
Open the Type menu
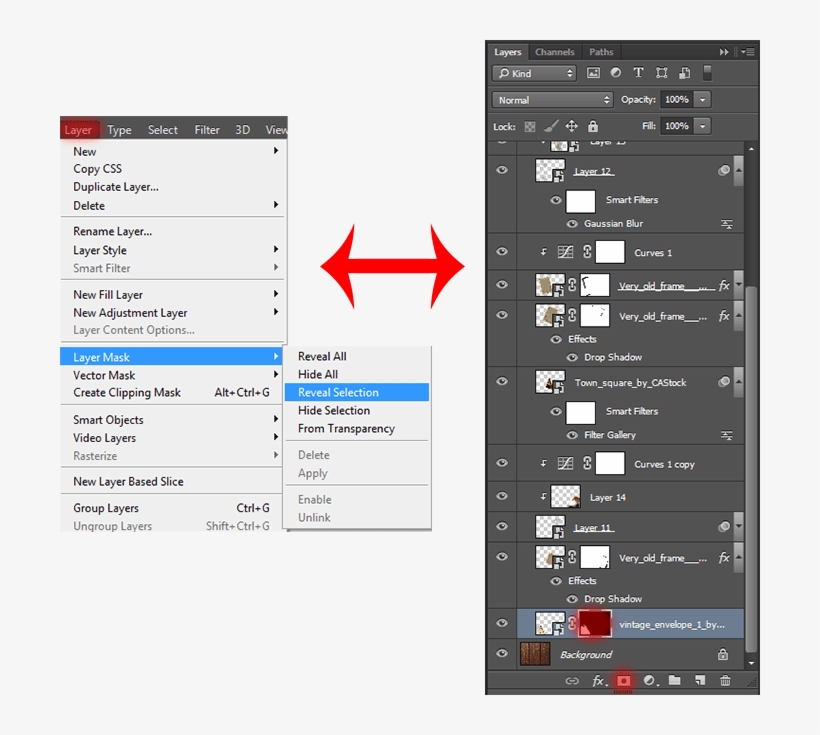click(119, 130)
